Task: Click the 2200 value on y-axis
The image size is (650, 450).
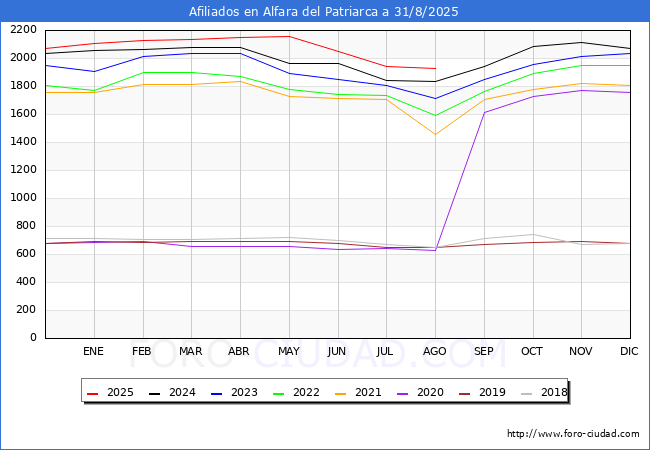Action: coord(23,30)
